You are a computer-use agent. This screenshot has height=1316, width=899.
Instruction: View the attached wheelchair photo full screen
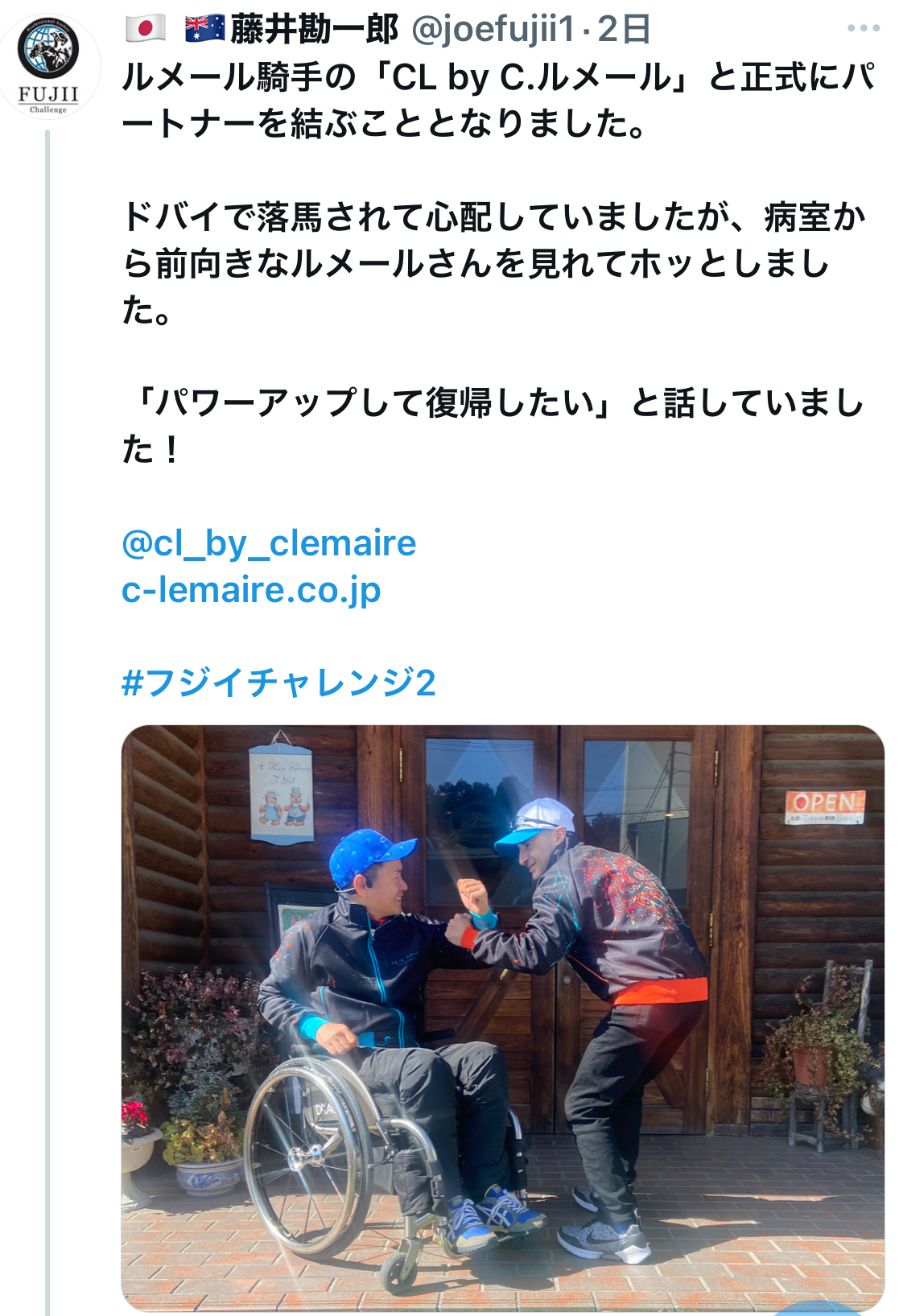[x=503, y=1019]
